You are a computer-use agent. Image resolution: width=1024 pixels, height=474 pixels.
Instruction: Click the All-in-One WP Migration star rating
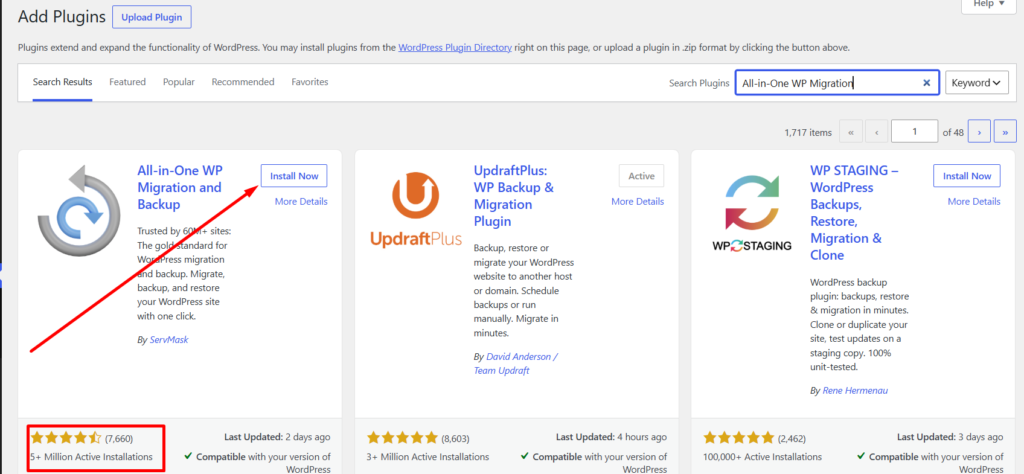pos(66,437)
